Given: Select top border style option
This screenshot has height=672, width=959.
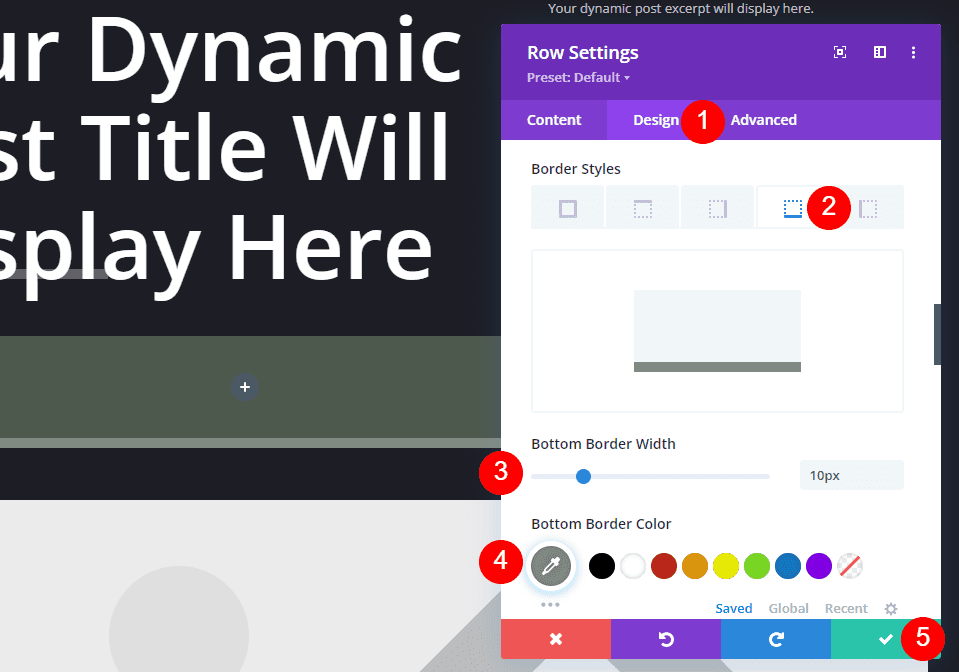Looking at the screenshot, I should [x=642, y=208].
